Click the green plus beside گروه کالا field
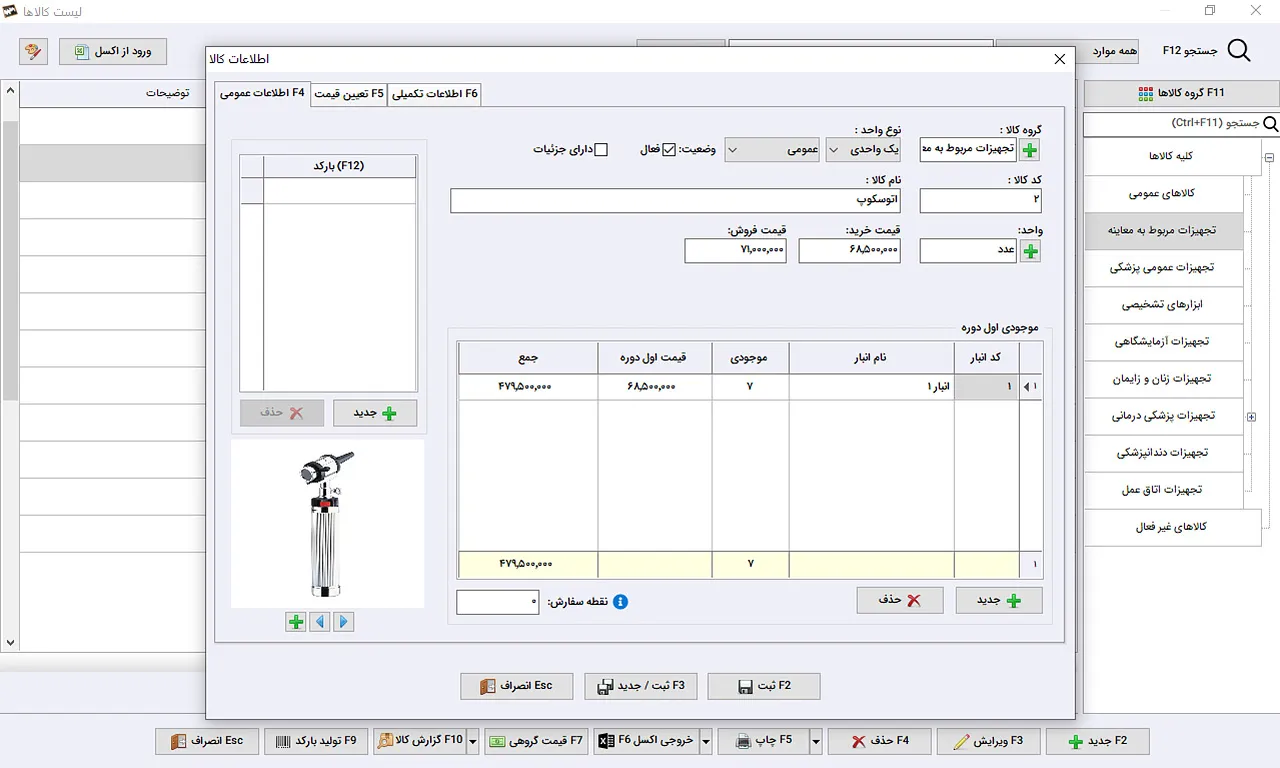 point(1030,150)
